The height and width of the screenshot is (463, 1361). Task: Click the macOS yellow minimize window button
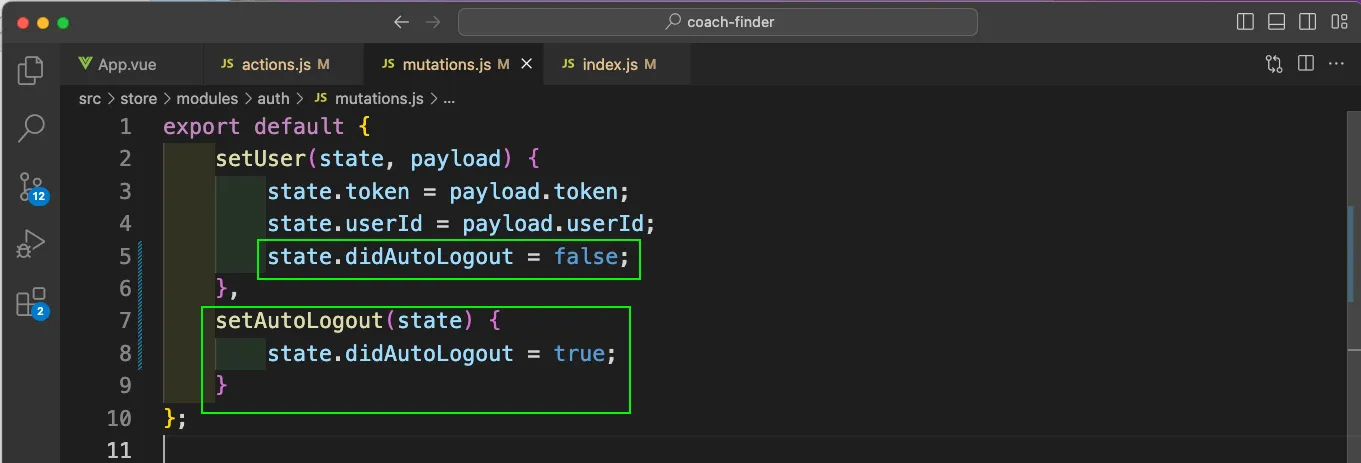[x=43, y=22]
